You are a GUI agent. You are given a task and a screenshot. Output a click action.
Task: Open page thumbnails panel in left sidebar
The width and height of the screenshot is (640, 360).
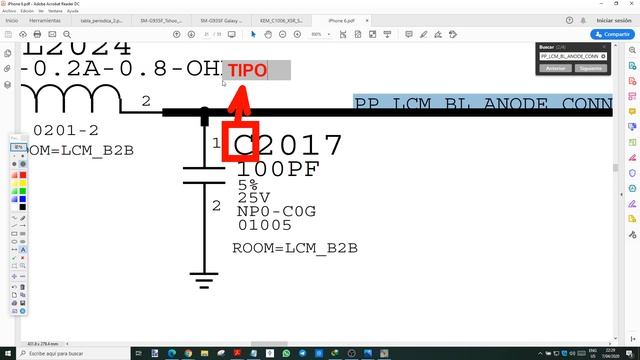(7, 53)
